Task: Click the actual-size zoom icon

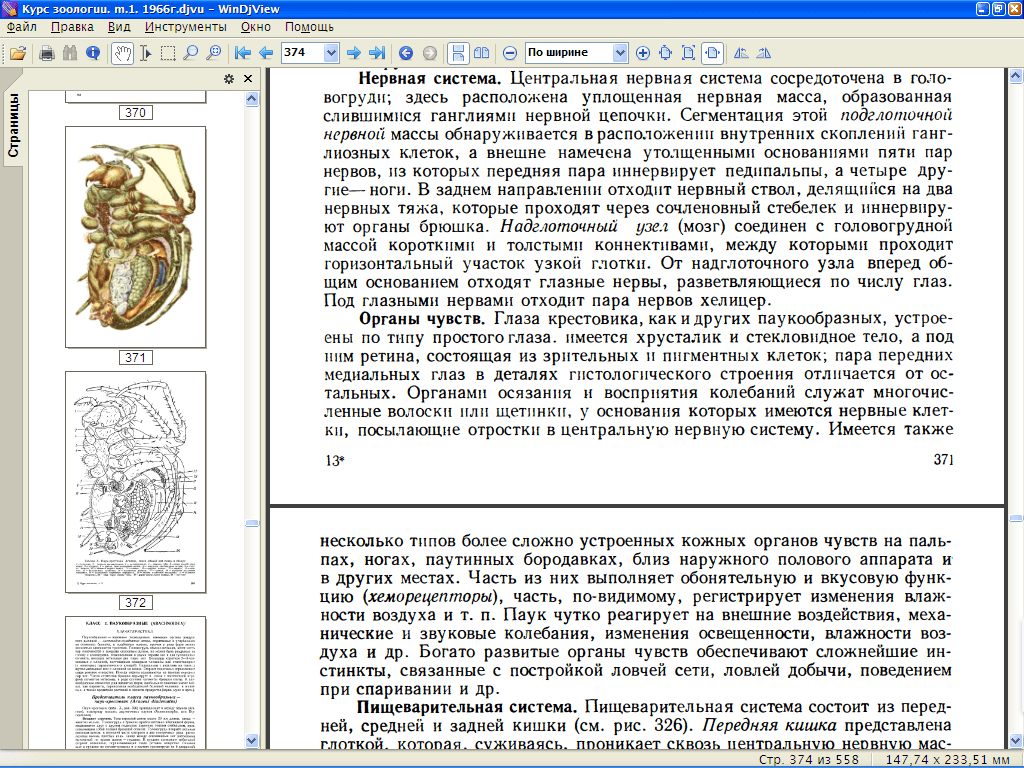Action: pyautogui.click(x=688, y=53)
